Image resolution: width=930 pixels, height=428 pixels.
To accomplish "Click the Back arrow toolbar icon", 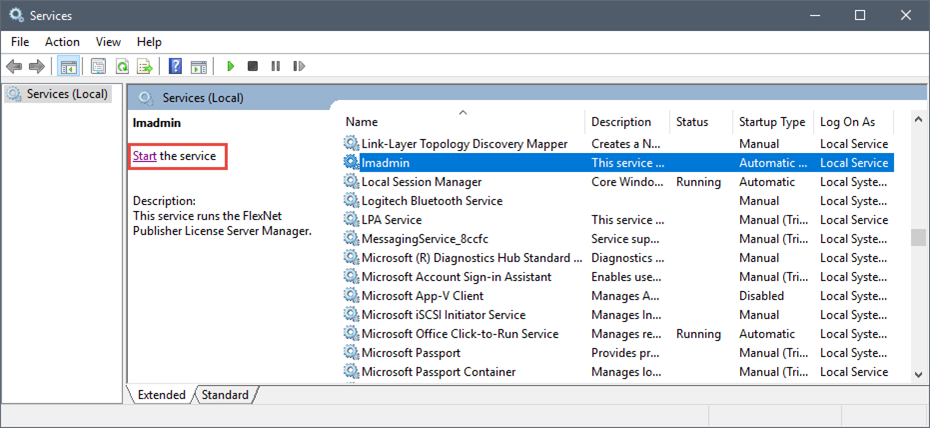I will click(x=14, y=66).
